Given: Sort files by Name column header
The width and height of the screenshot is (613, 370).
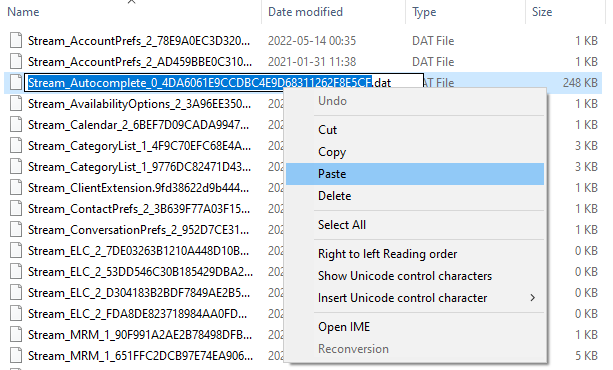Looking at the screenshot, I should [23, 12].
